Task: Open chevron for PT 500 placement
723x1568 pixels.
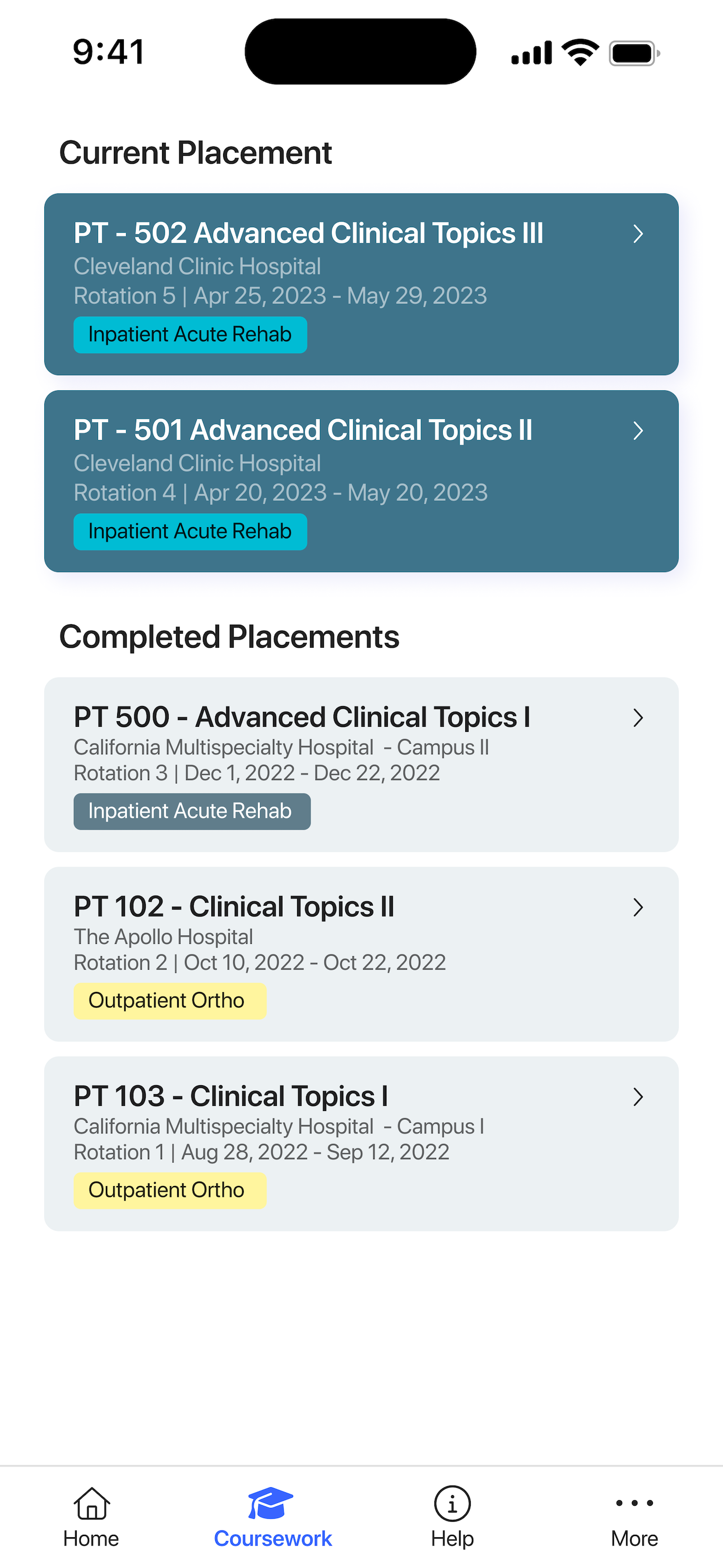Action: click(638, 718)
